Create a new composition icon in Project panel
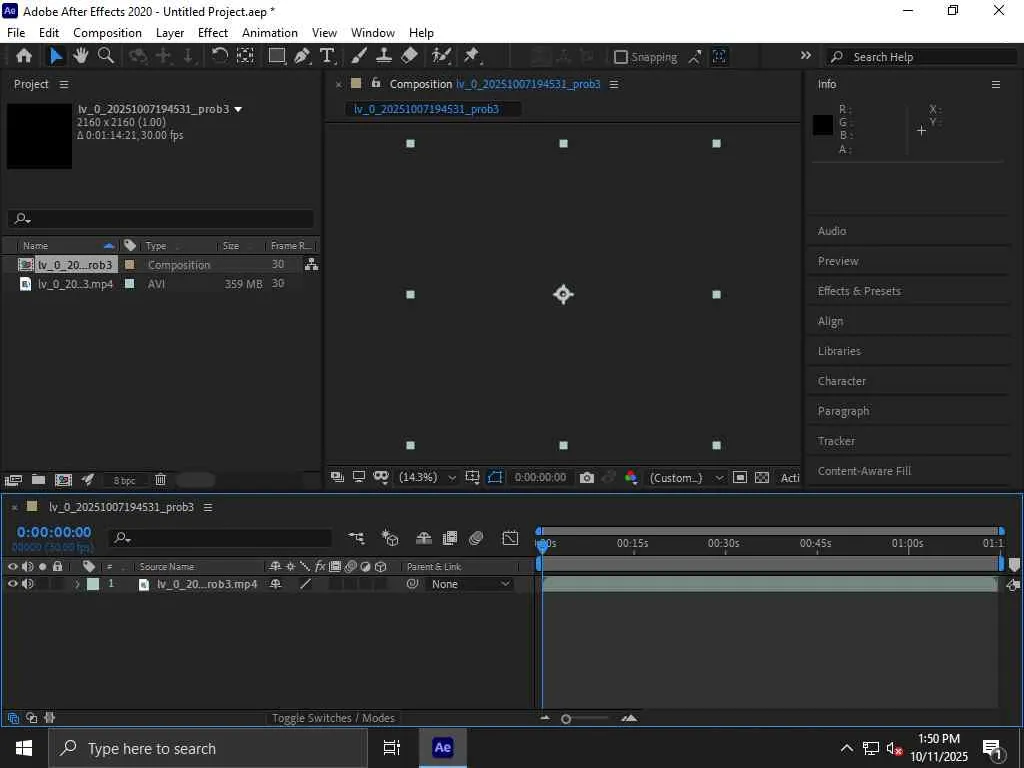1024x768 pixels. point(63,480)
